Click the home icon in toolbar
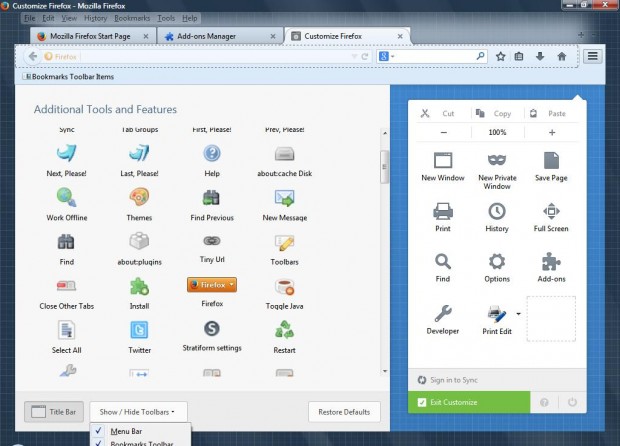Screen dimensions: 620x446 click(x=561, y=57)
